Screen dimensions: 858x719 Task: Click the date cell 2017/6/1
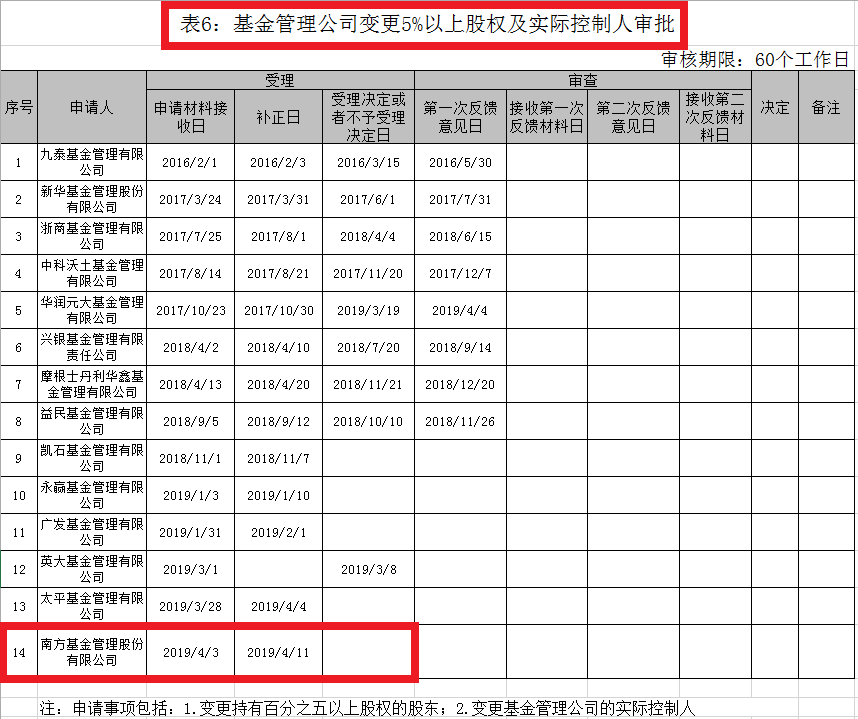[368, 199]
